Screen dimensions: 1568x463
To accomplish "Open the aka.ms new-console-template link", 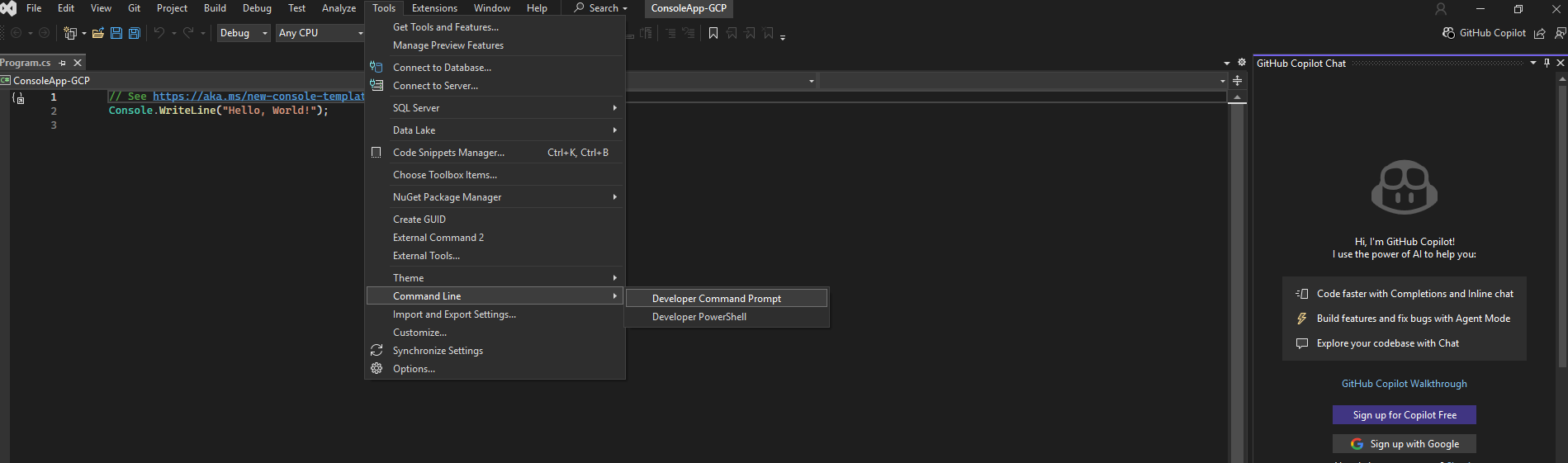I will pos(258,97).
